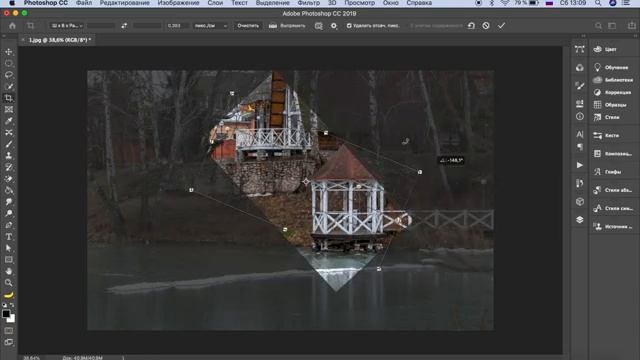Select the Paint Bucket tool
Viewport: 640px width, 360px height.
[x=9, y=190]
